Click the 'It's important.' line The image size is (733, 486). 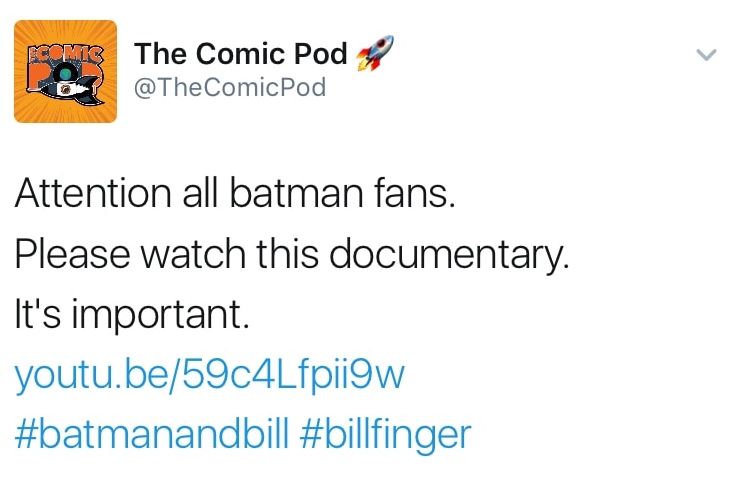130,316
